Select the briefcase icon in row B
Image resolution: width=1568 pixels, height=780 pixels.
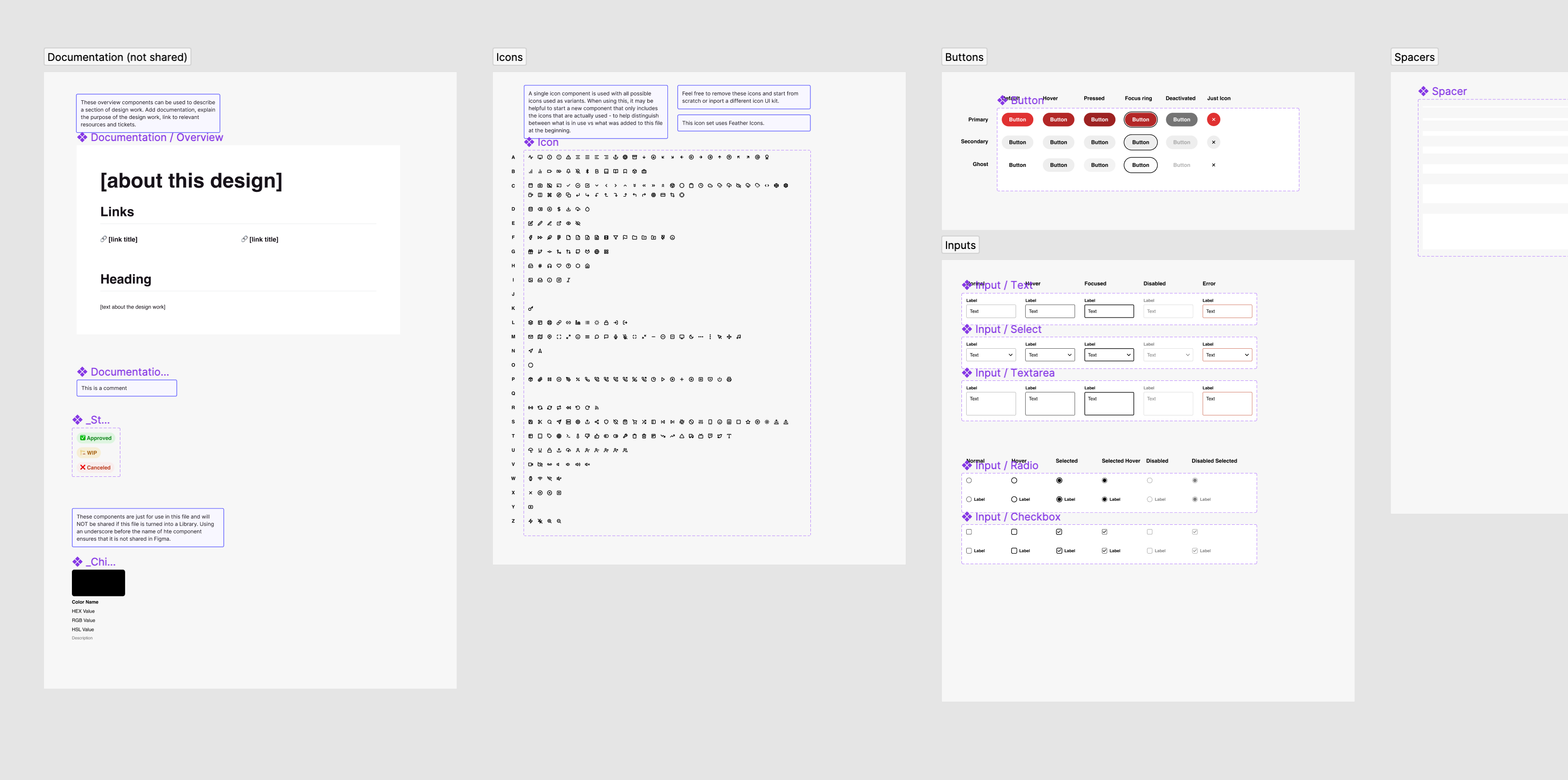(x=644, y=172)
